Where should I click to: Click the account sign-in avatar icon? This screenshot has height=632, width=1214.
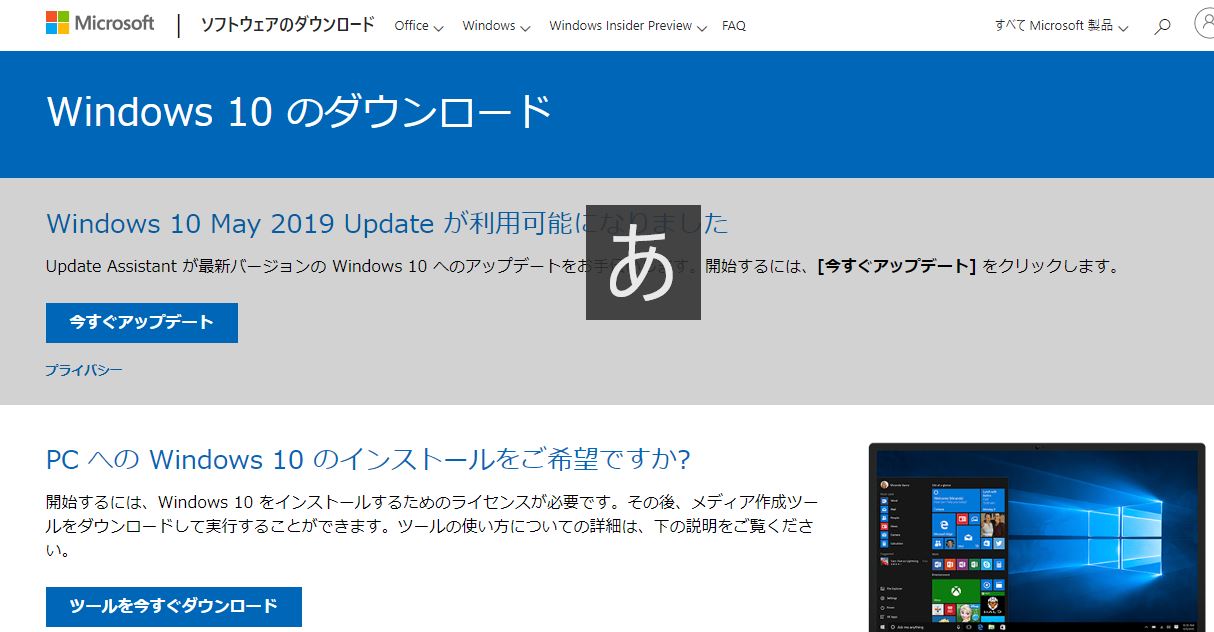1204,25
